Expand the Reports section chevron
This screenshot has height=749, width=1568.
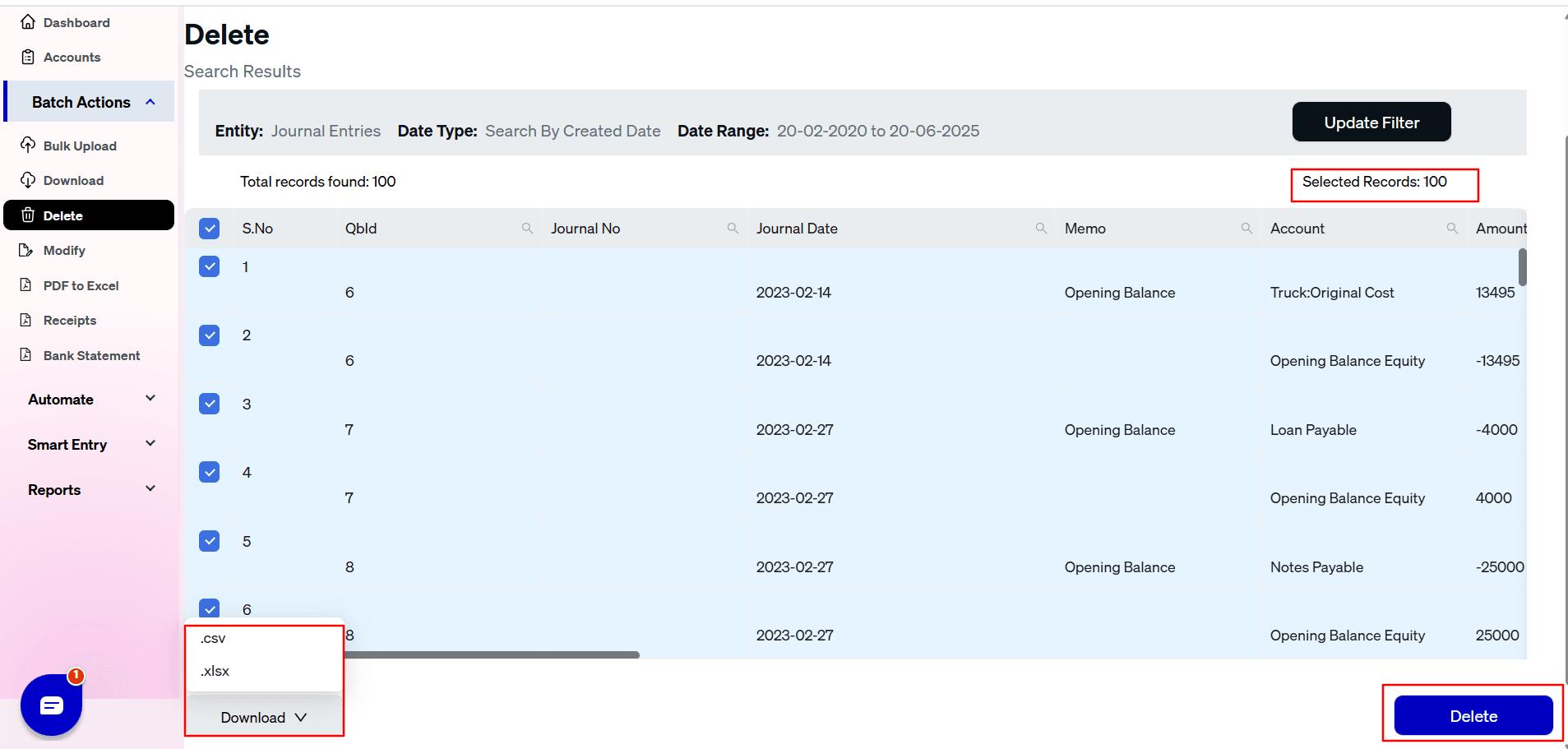150,489
